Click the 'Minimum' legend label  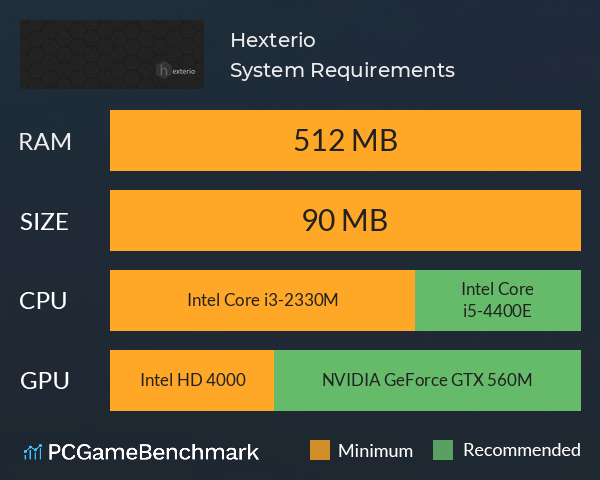click(x=376, y=451)
